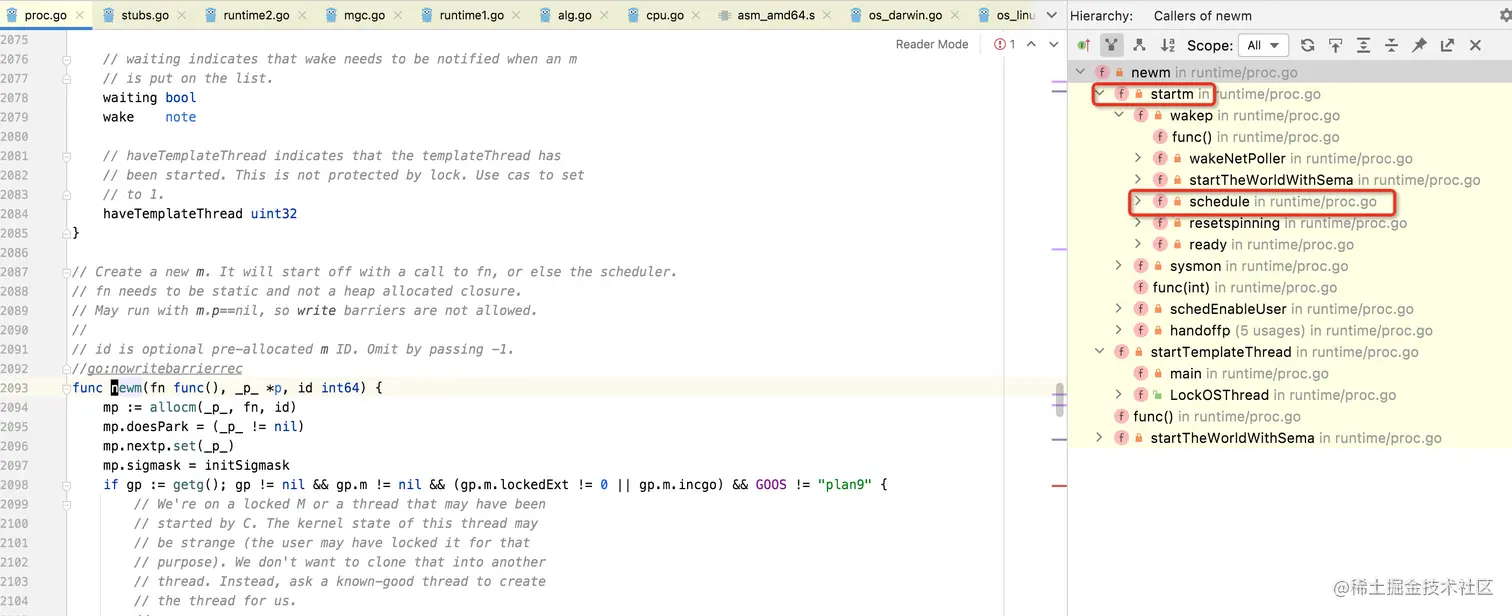Click the editor vertical scrollbar thumb
Screen dimensions: 1512x616
coord(1060,400)
